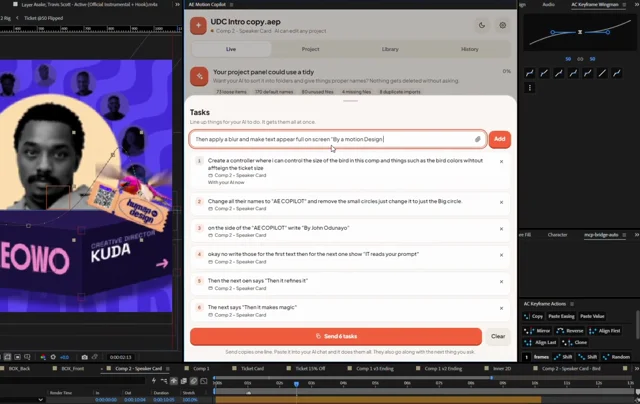Remove task 6 'Then it makes magic'
This screenshot has height=404, width=640.
tap(501, 309)
